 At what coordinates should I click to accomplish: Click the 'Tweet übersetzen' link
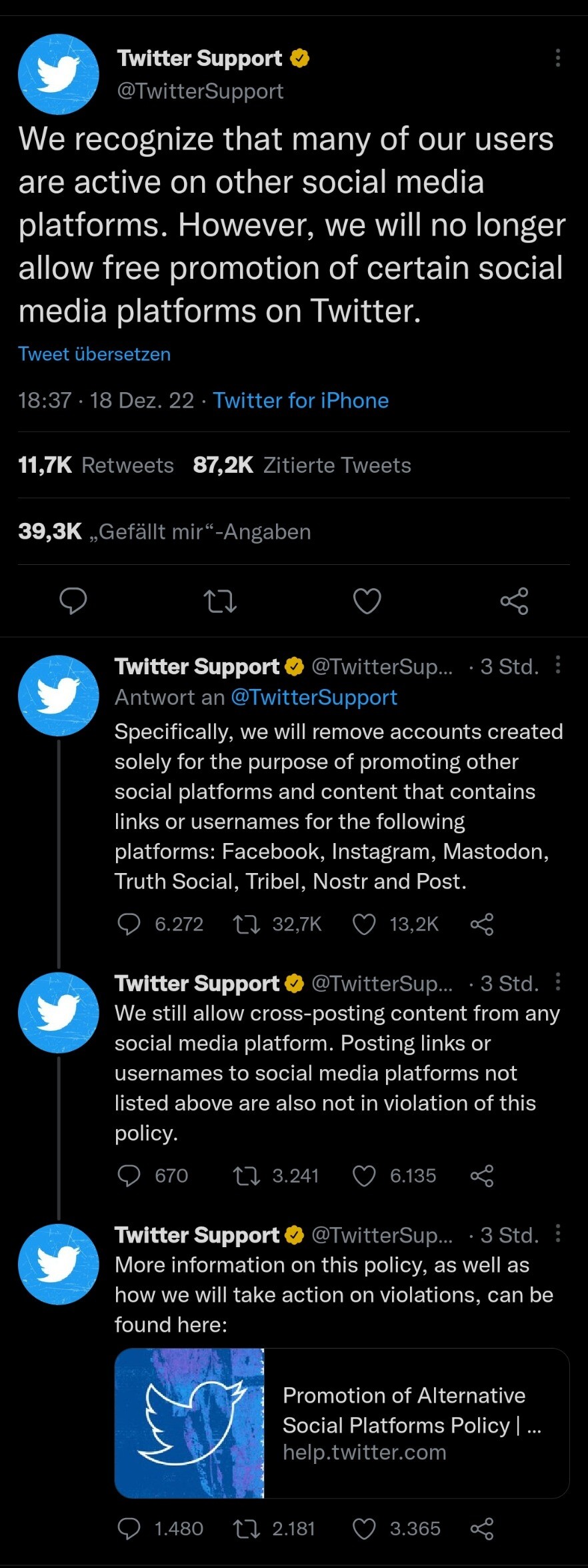[94, 354]
